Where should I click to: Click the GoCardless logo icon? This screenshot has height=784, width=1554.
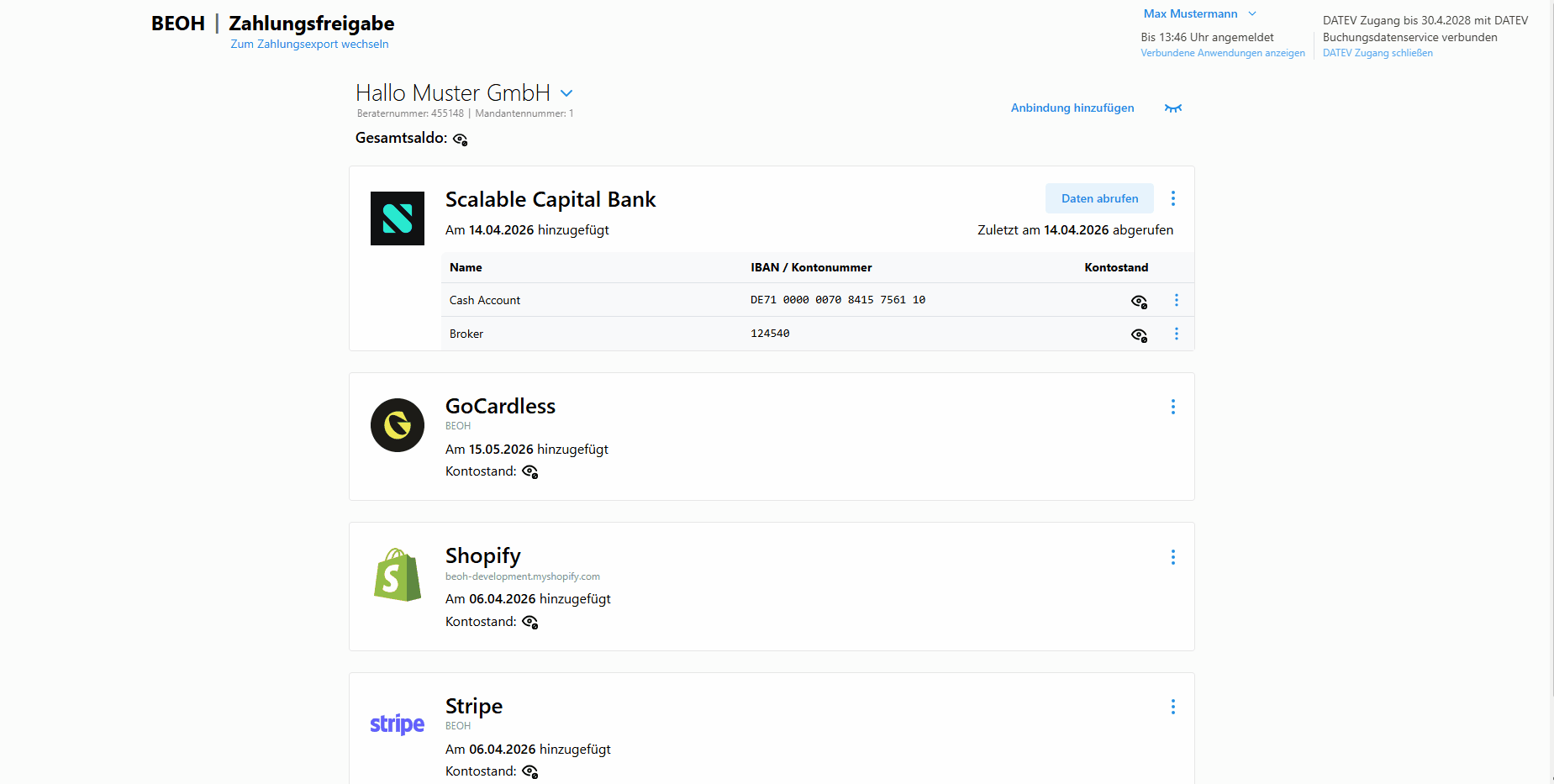click(398, 425)
